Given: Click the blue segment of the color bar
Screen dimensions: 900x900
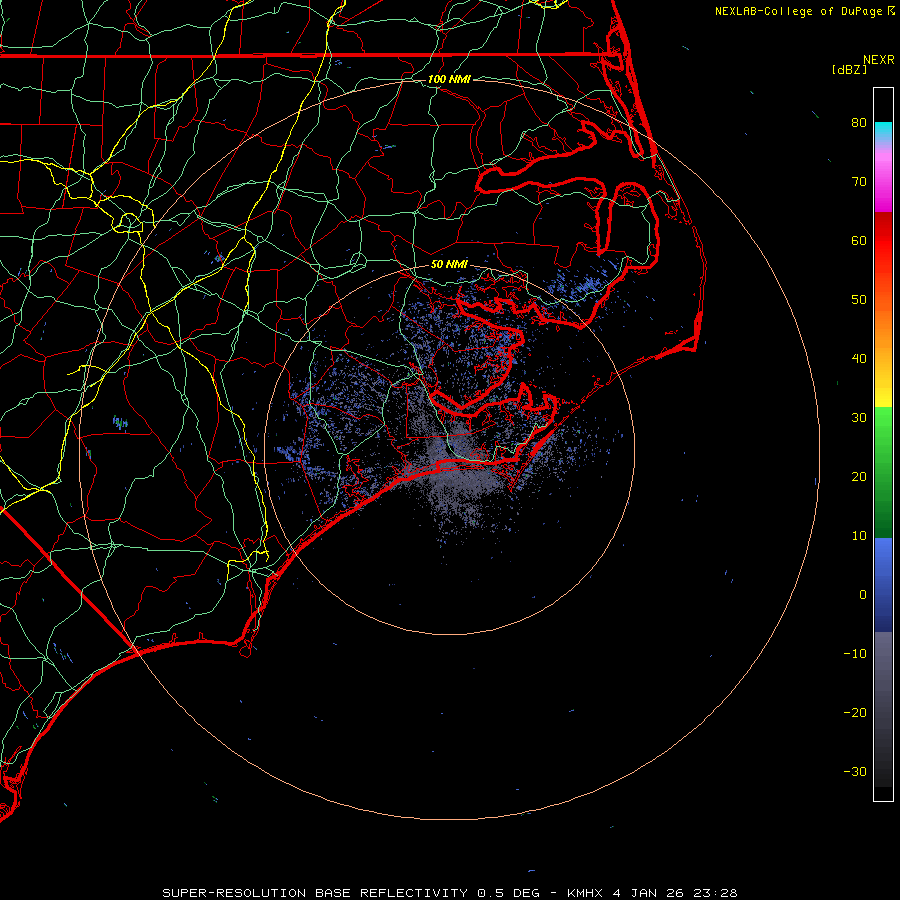Looking at the screenshot, I should [883, 584].
